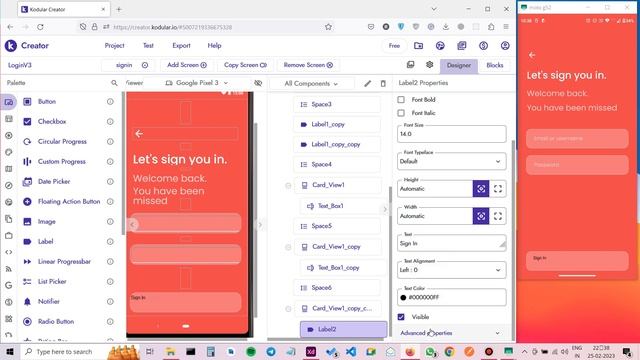
Task: Click Font Size input field
Action: (451, 134)
